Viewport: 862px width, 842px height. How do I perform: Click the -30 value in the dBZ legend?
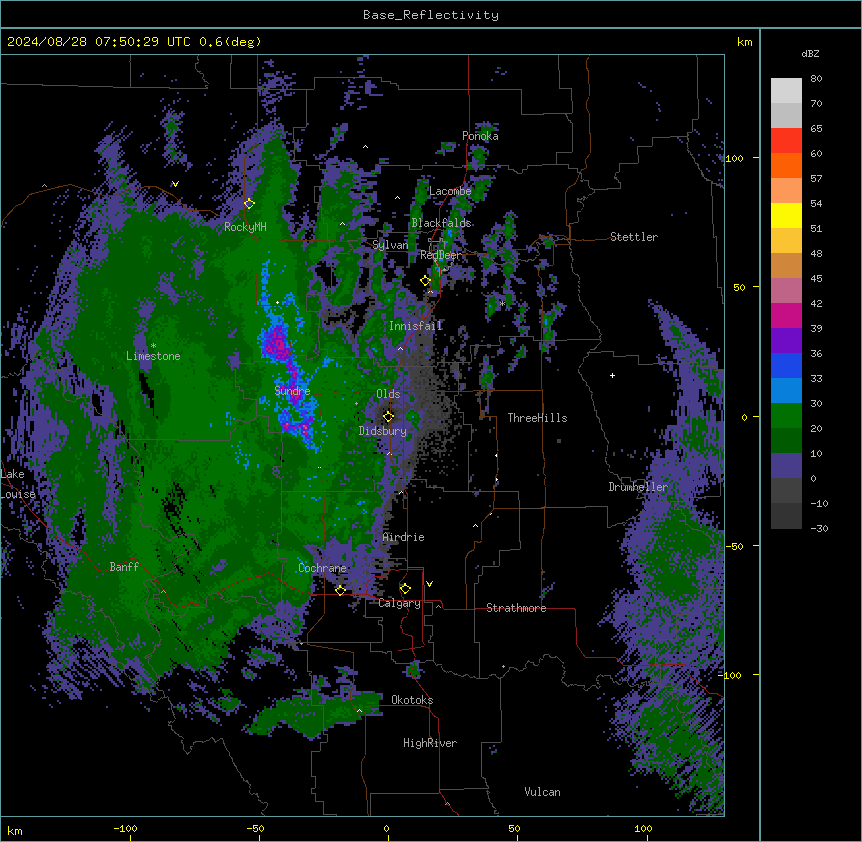coord(819,529)
